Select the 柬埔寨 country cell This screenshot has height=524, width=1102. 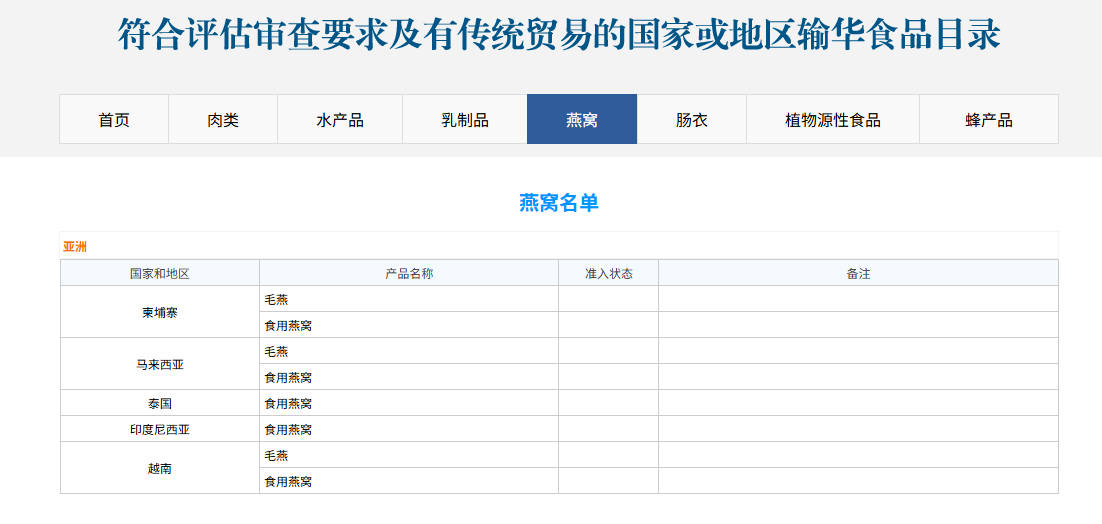(x=160, y=312)
